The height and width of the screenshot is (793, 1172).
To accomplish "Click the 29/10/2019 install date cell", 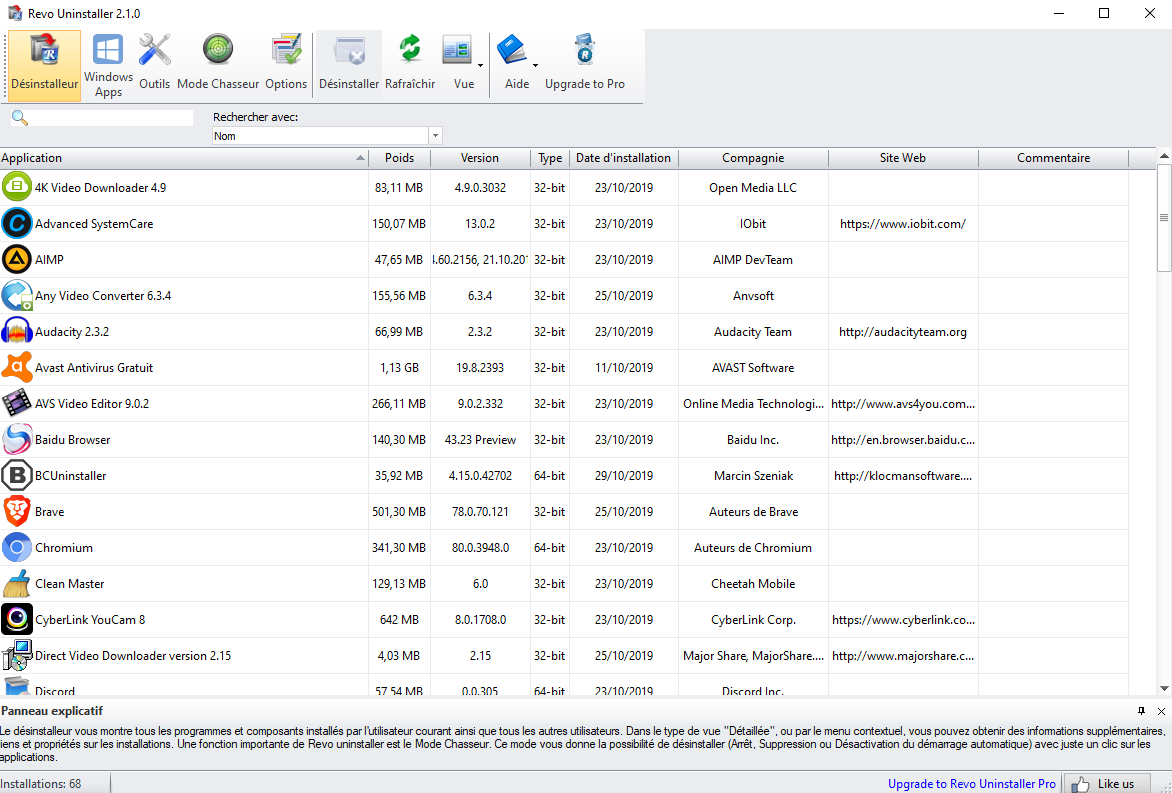I will [x=623, y=475].
